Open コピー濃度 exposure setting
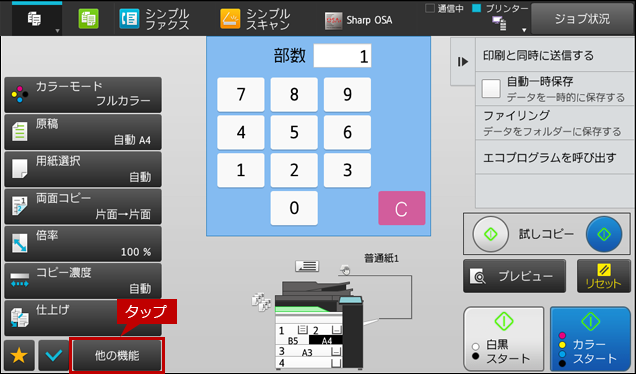 click(83, 281)
